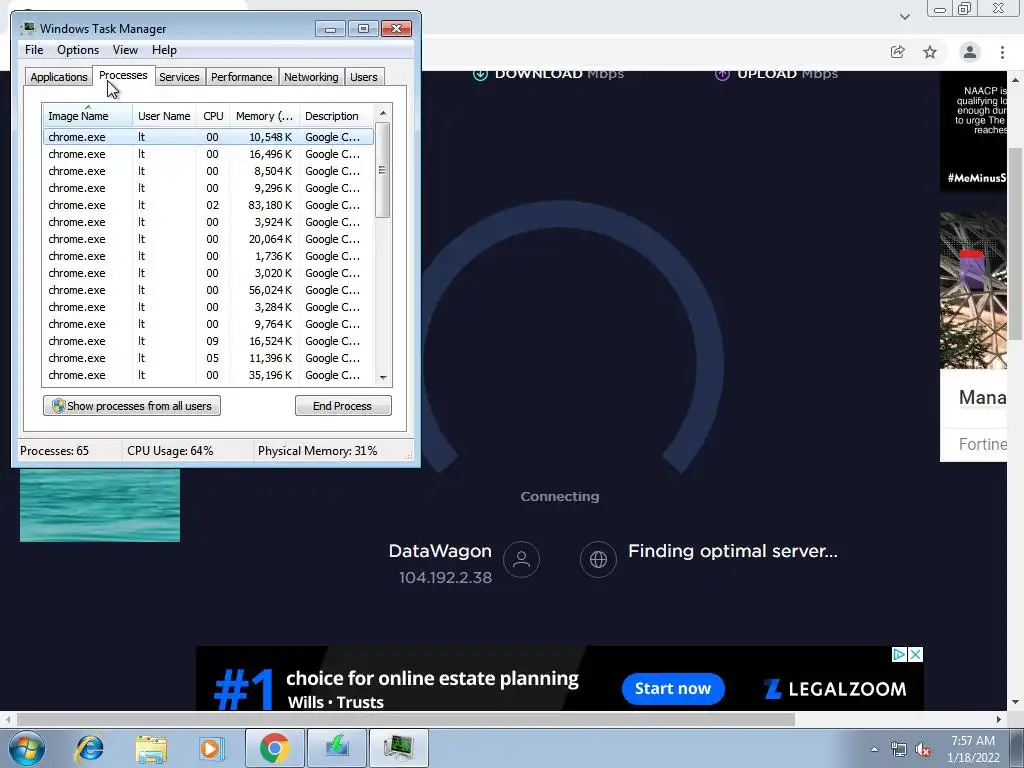Click the upload speed arrow icon
Screen dimensions: 1024x768
coord(722,74)
